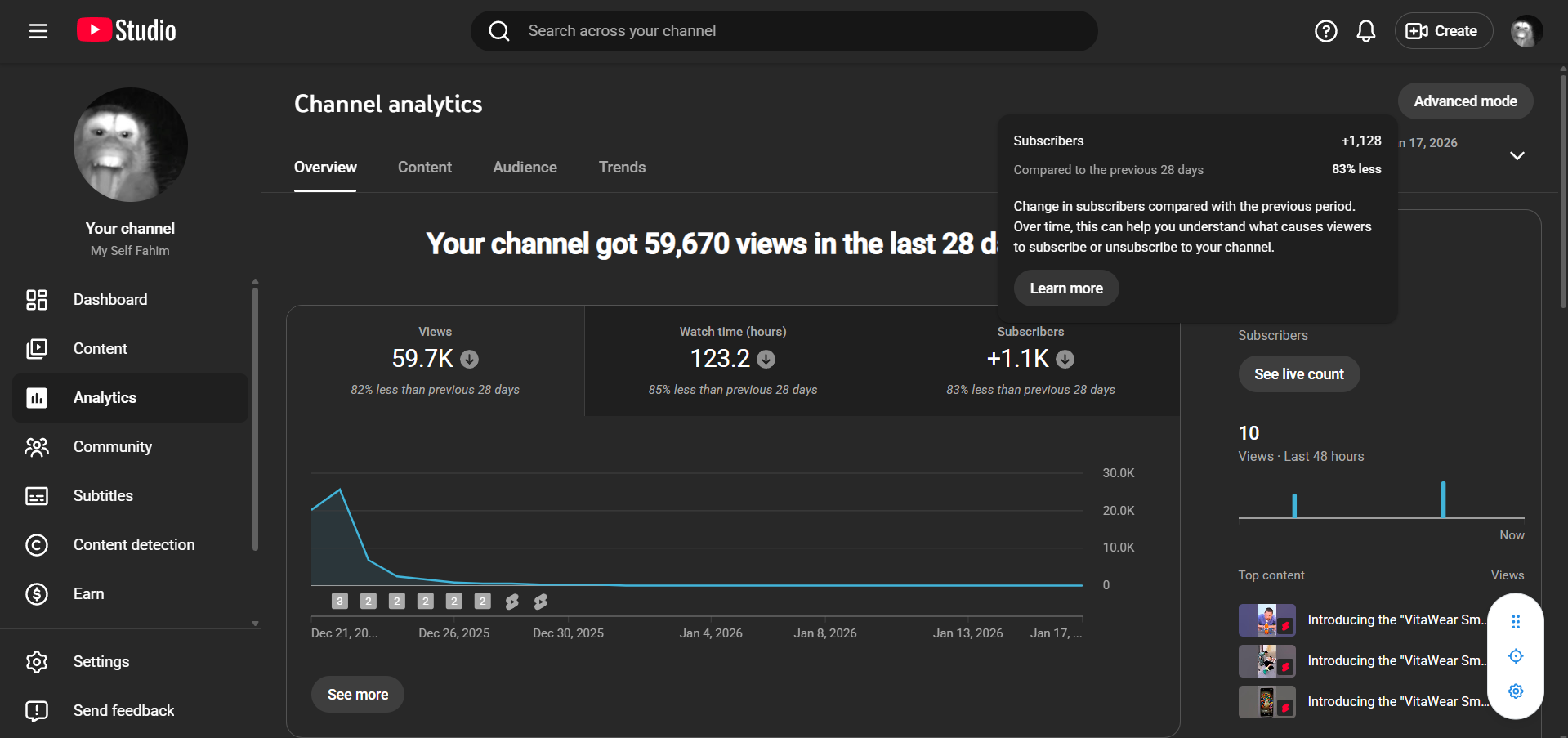The width and height of the screenshot is (1568, 738).
Task: Switch to the Audience tab
Action: 525,168
